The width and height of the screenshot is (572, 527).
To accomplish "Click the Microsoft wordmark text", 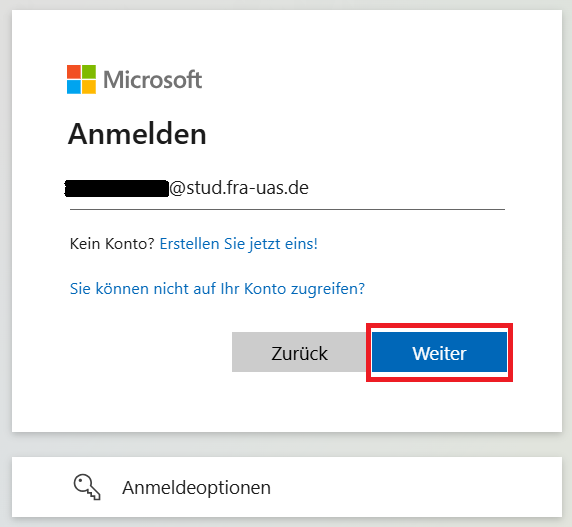I will 152,80.
